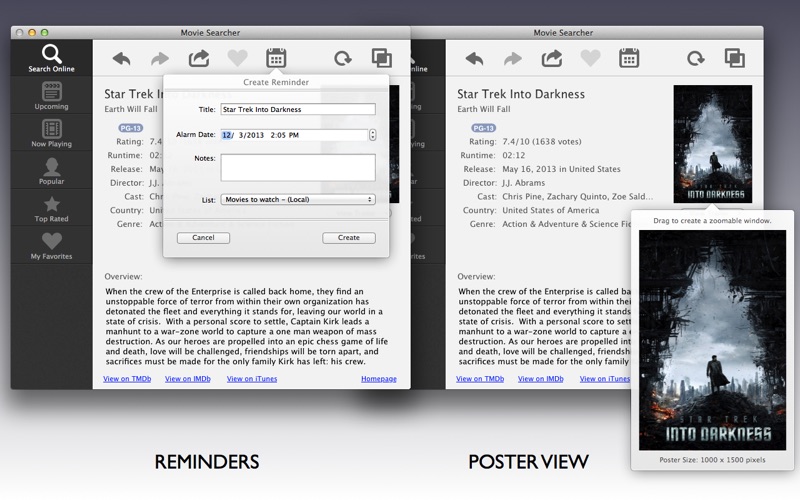Click the runtime value "02:12"
Screen dimensions: 800x500
click(513, 156)
